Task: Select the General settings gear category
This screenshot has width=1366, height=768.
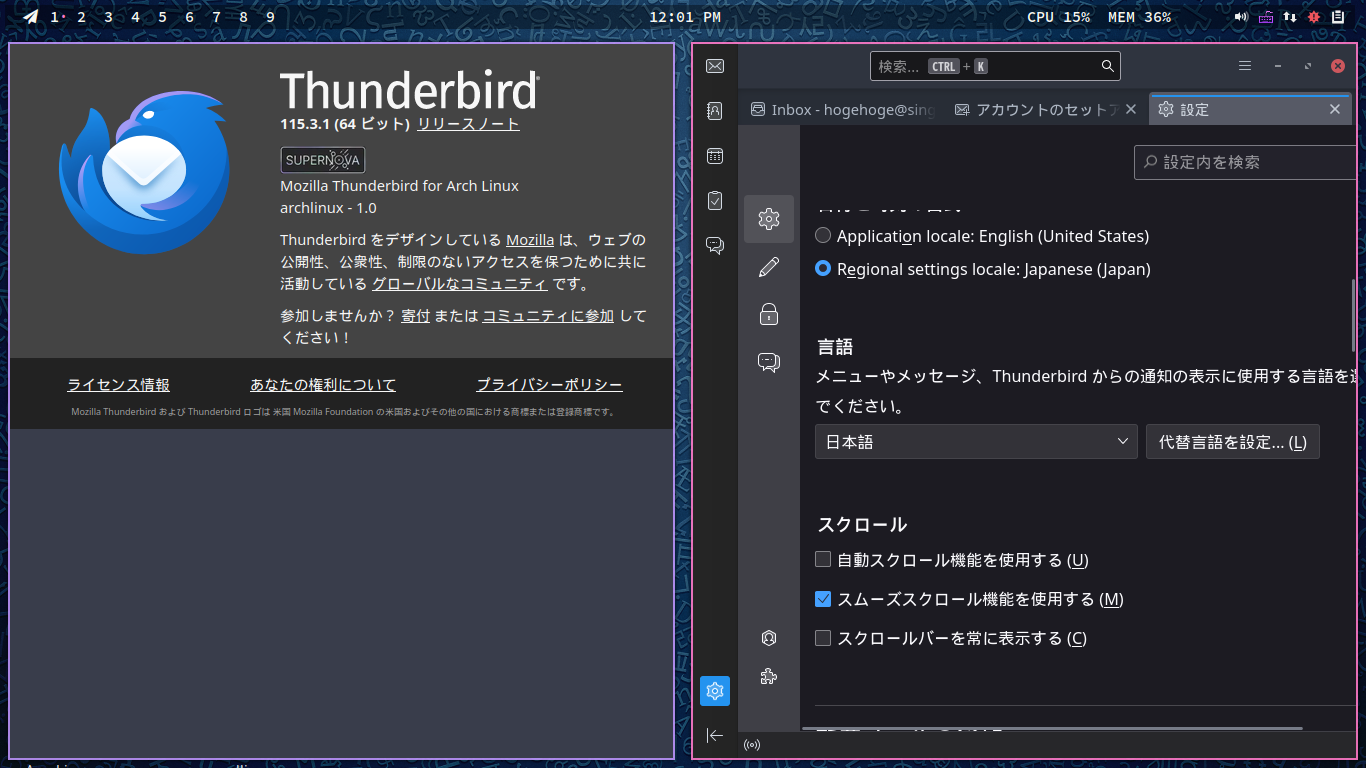Action: (769, 219)
